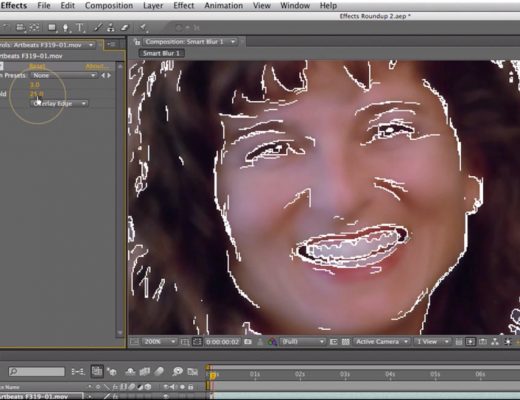
Task: Toggle the Motion Blur enable switch
Action: point(160,371)
